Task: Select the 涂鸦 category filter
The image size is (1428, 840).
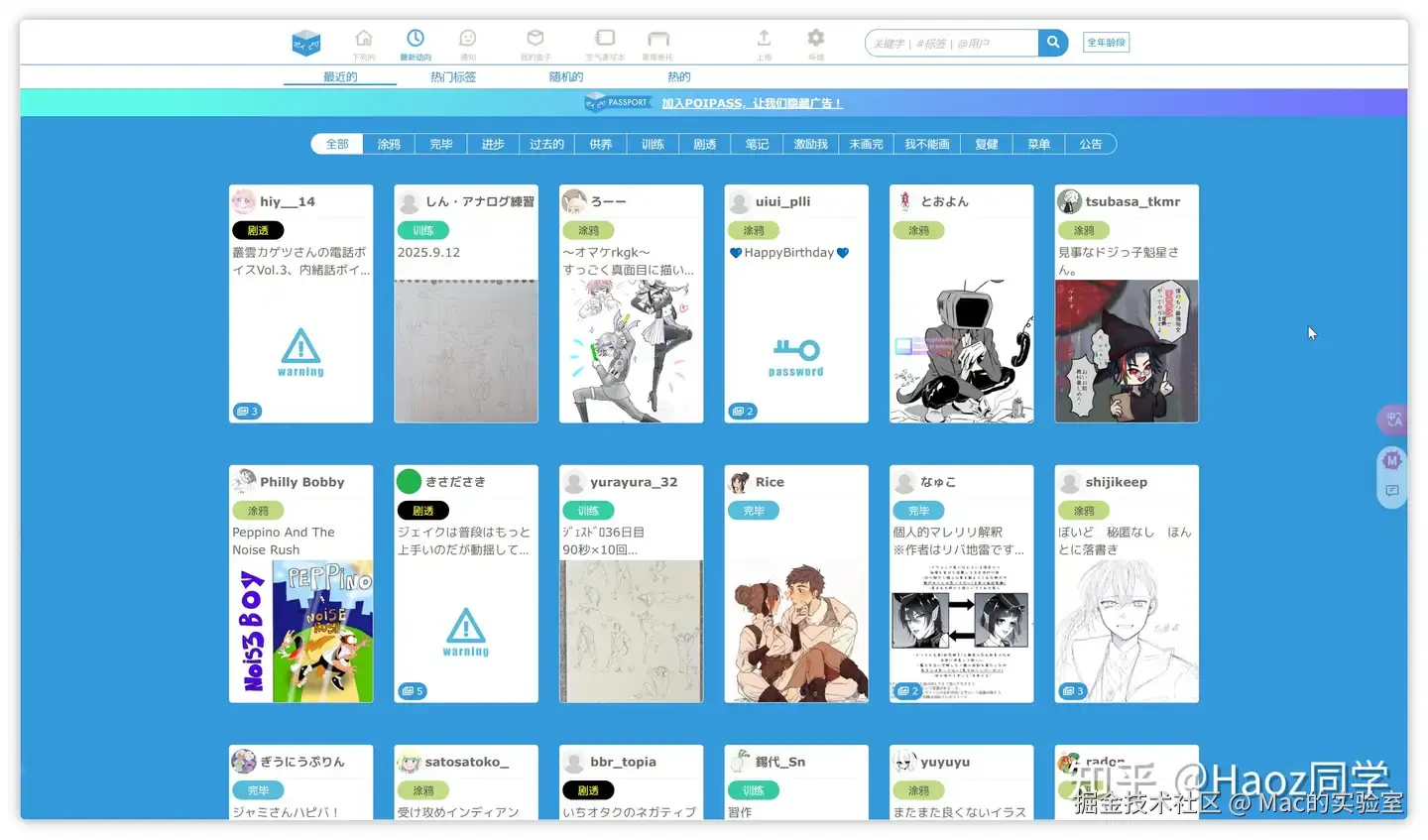Action: [x=389, y=144]
